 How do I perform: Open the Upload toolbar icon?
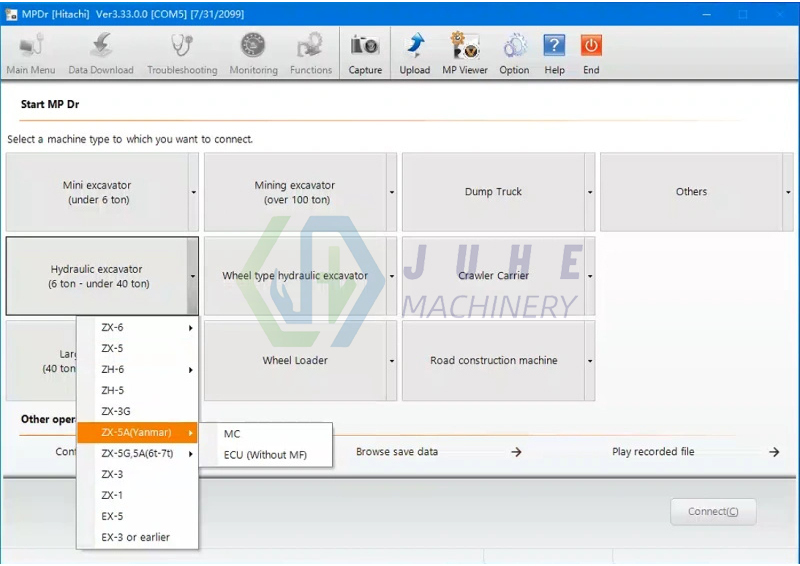pyautogui.click(x=414, y=46)
